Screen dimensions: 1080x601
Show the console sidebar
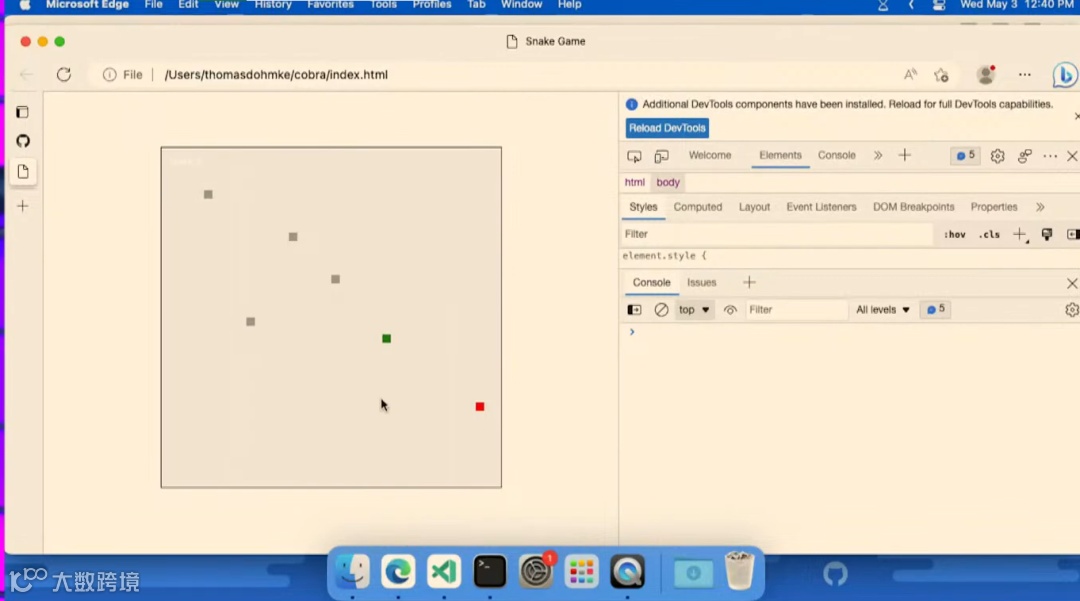[x=634, y=310]
